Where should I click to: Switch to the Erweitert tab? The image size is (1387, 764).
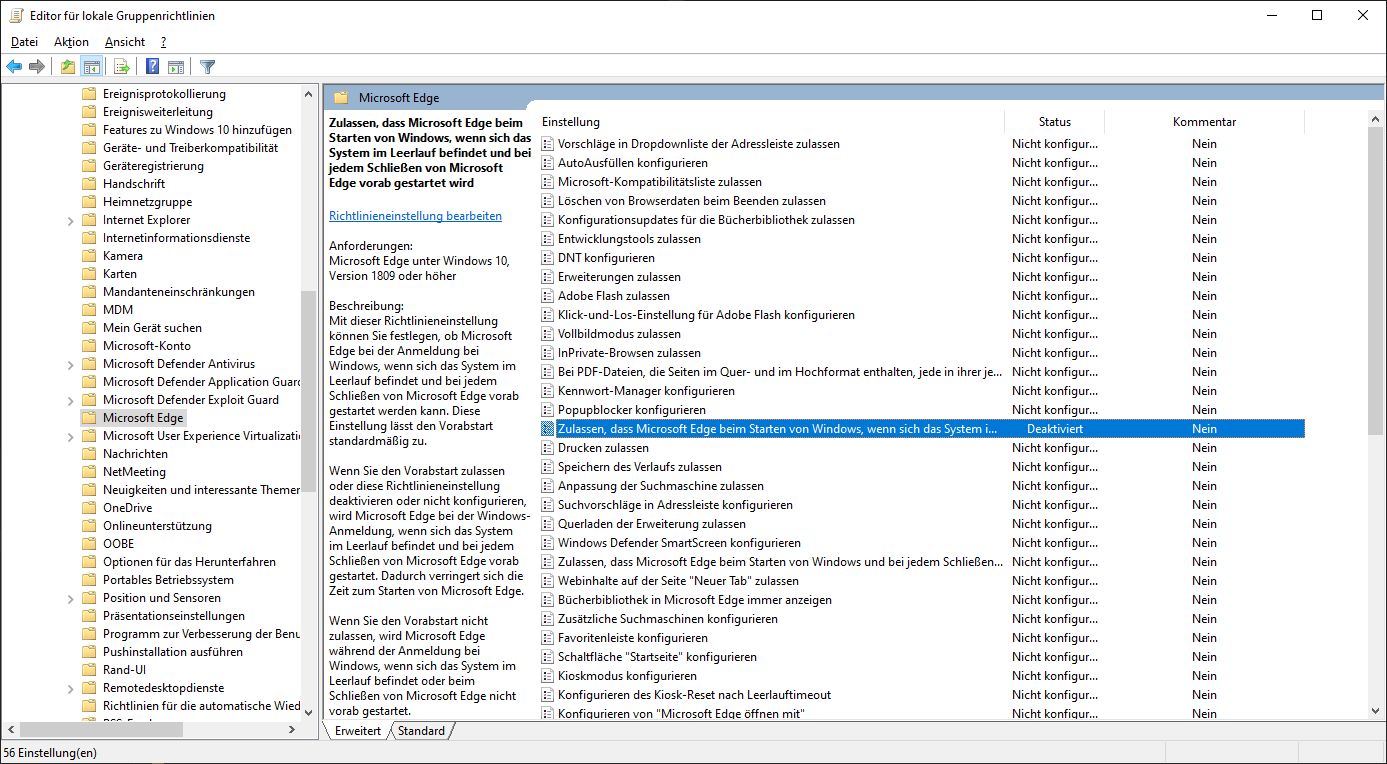click(x=358, y=731)
